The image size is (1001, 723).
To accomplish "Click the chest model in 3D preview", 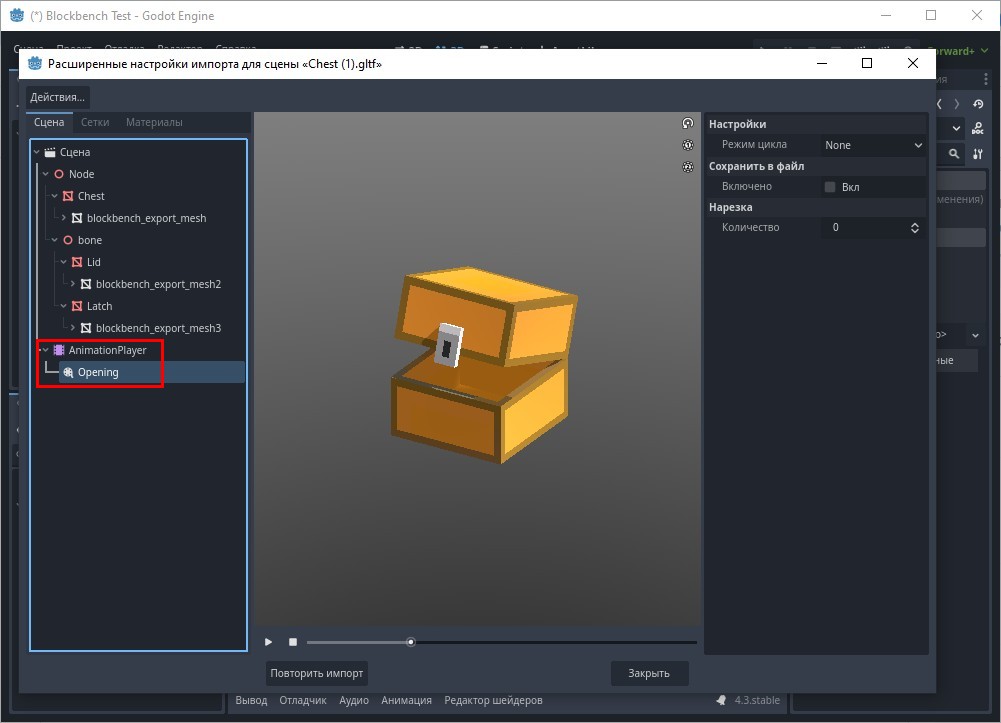I will tap(483, 365).
